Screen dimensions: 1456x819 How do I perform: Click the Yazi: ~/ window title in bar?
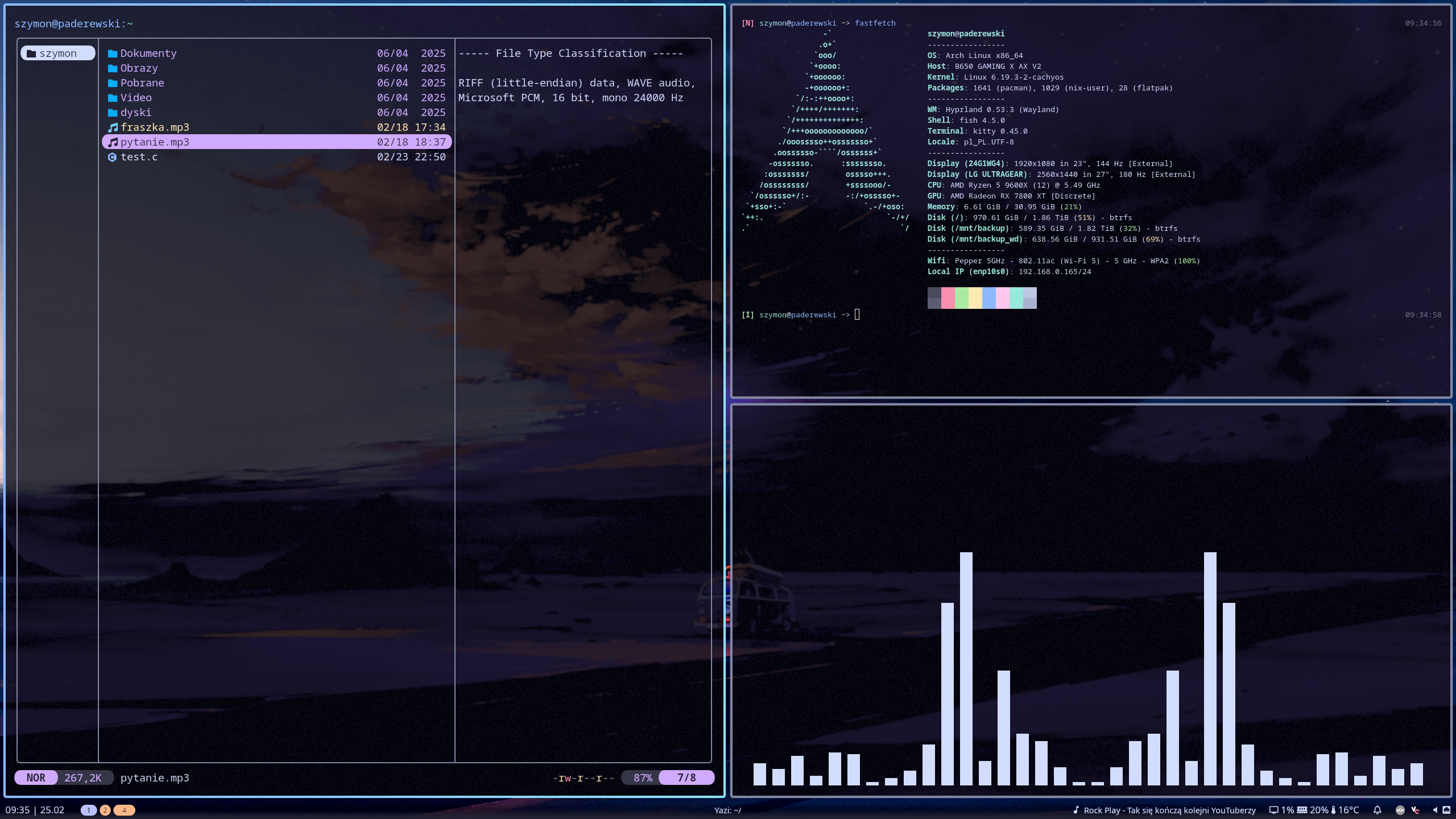[x=728, y=810]
